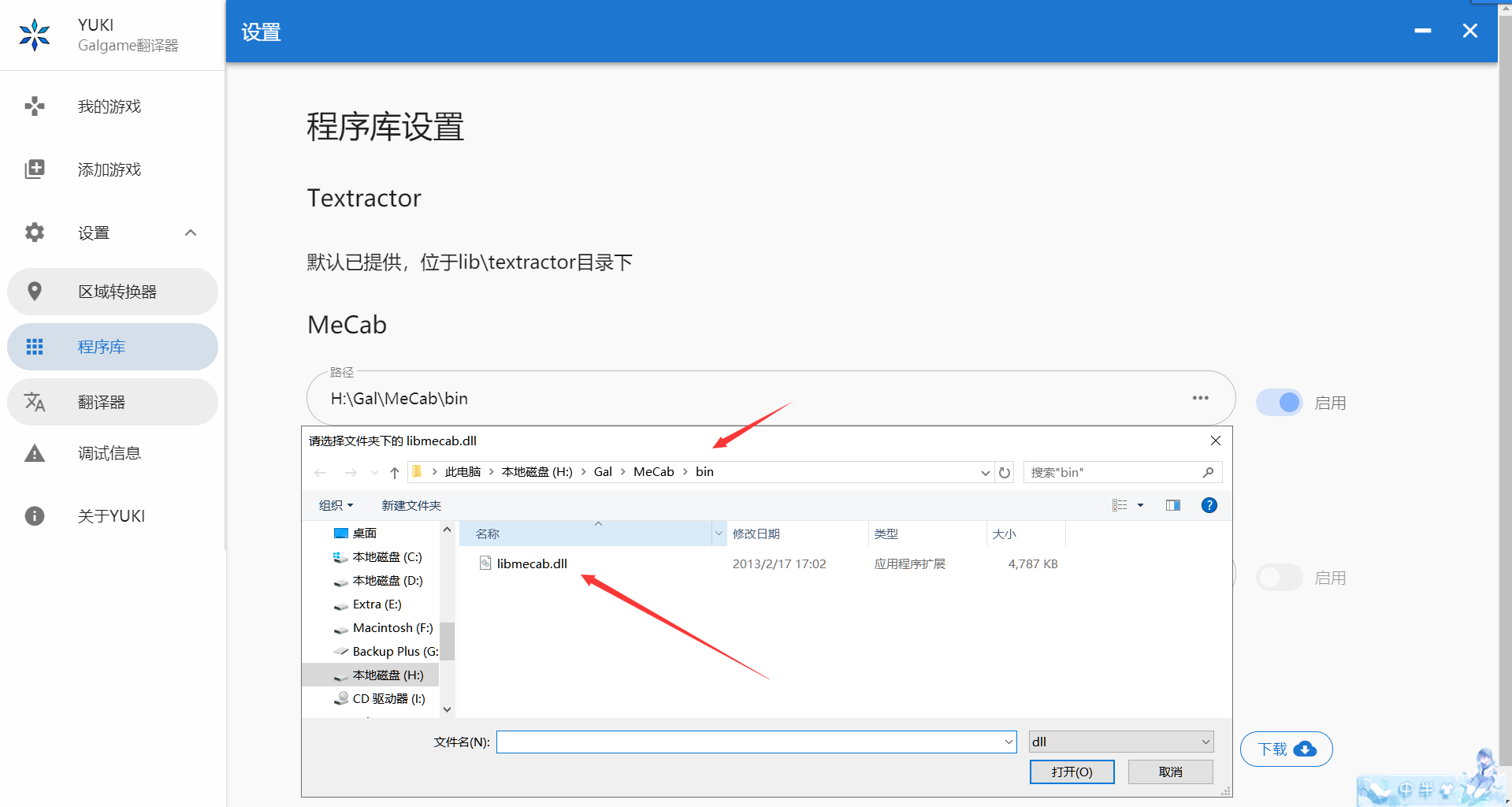Viewport: 1512px width, 807px height.
Task: Disable the MeCab 启用 toggle
Action: 1279,403
